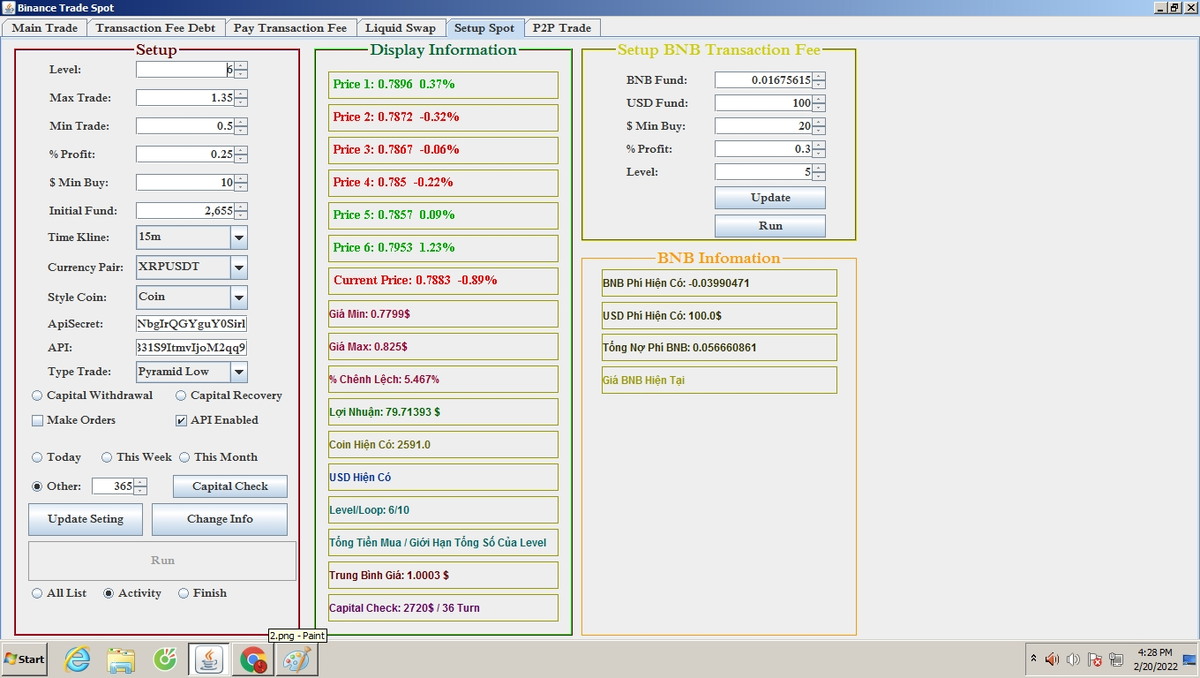1200x678 pixels.
Task: Click the USD Fund input field
Action: coord(764,103)
